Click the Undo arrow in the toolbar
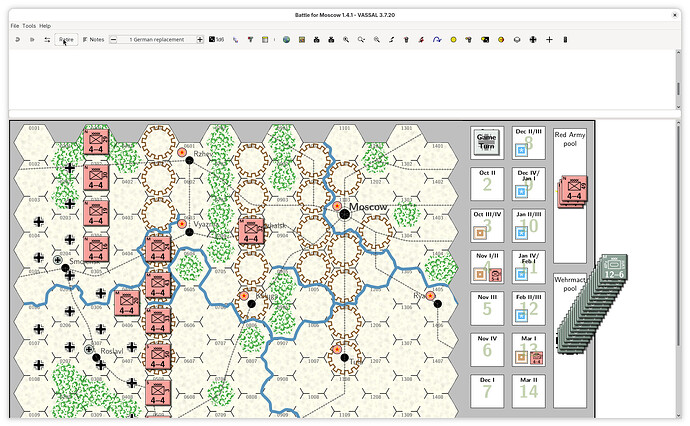690x426 pixels. (x=17, y=39)
